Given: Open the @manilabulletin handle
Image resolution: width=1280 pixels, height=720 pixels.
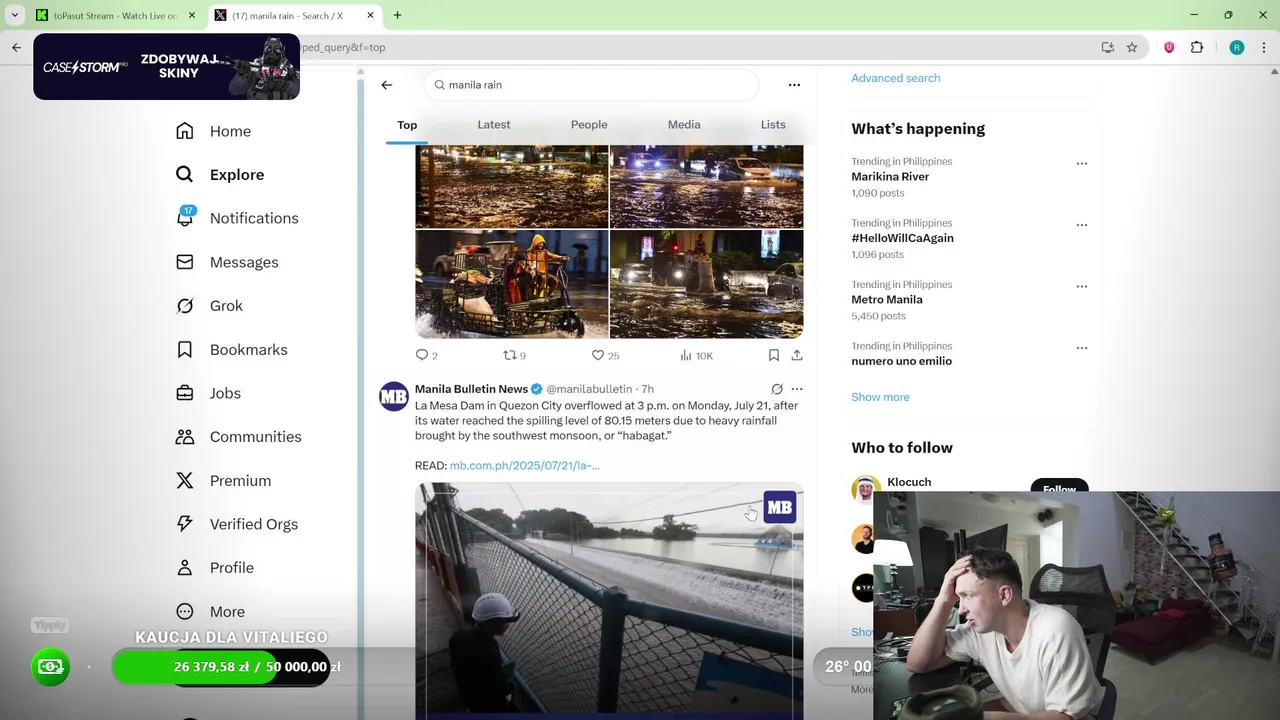Looking at the screenshot, I should pyautogui.click(x=589, y=389).
